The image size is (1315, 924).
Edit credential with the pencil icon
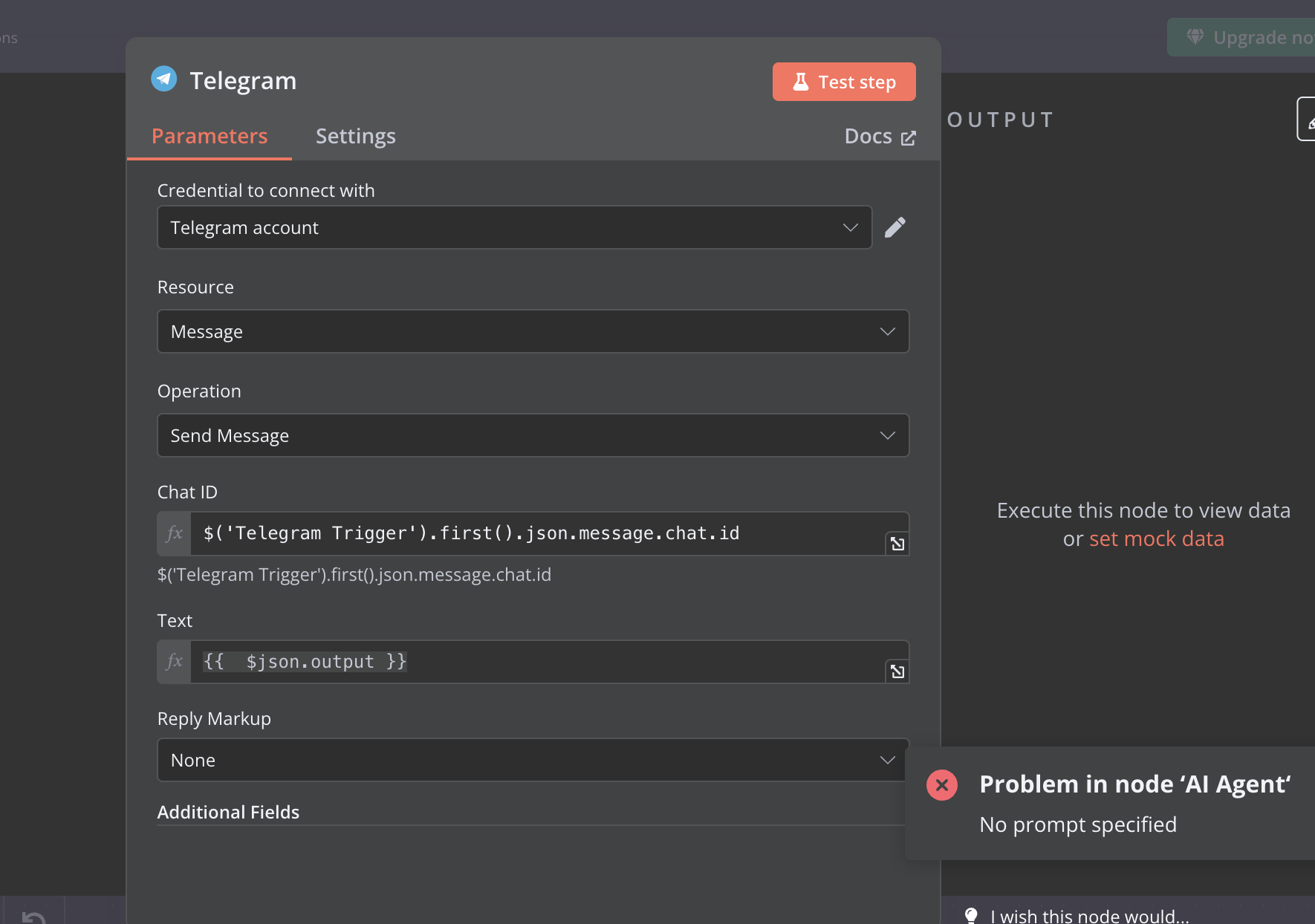895,227
